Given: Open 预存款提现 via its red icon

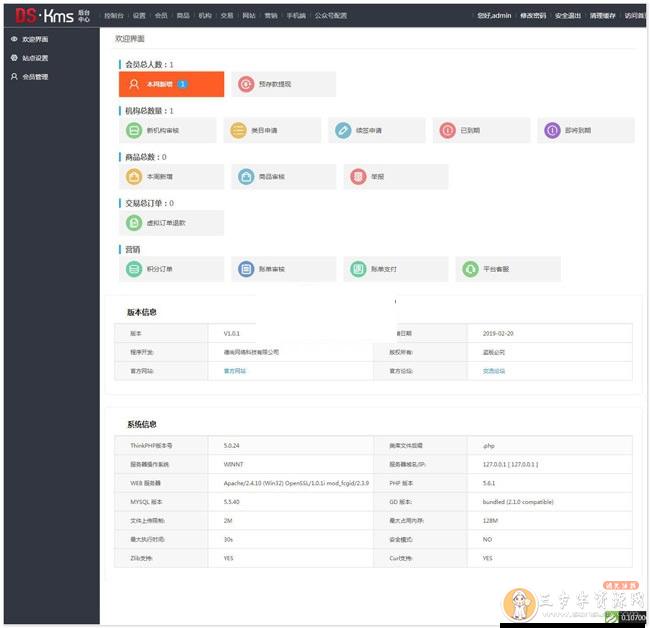Looking at the screenshot, I should point(246,85).
